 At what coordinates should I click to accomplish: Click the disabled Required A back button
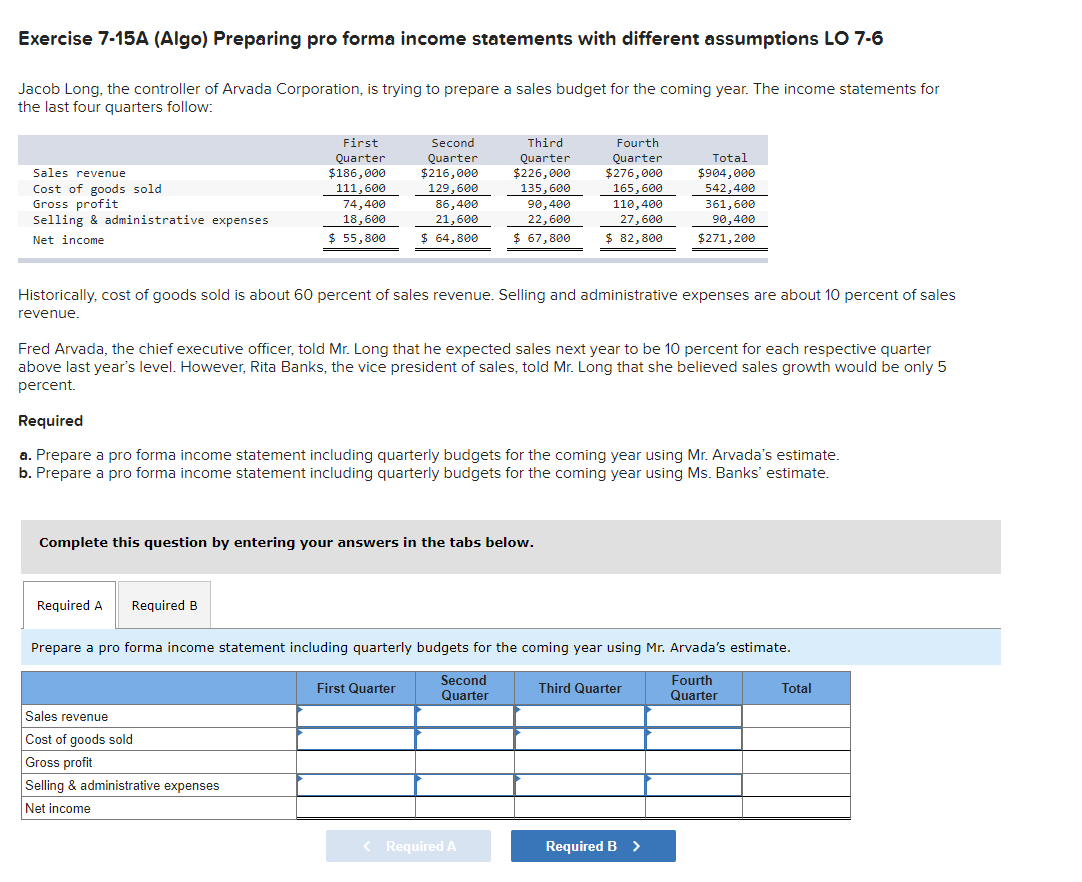tap(408, 845)
